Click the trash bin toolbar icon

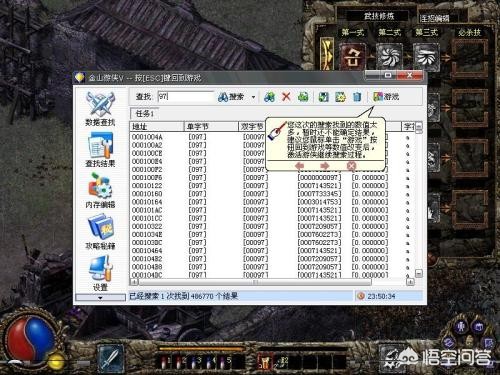point(357,97)
